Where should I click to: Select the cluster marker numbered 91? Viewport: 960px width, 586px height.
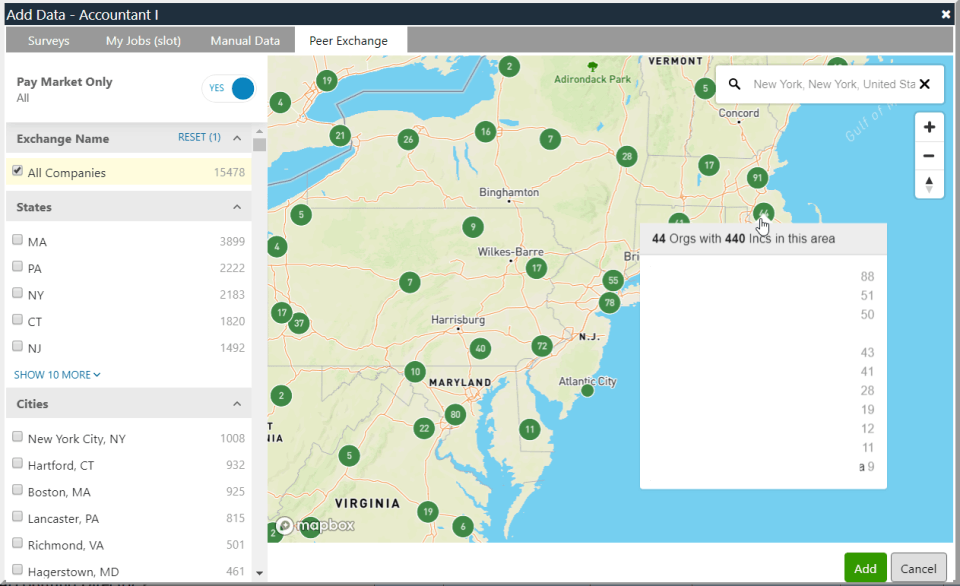[757, 178]
